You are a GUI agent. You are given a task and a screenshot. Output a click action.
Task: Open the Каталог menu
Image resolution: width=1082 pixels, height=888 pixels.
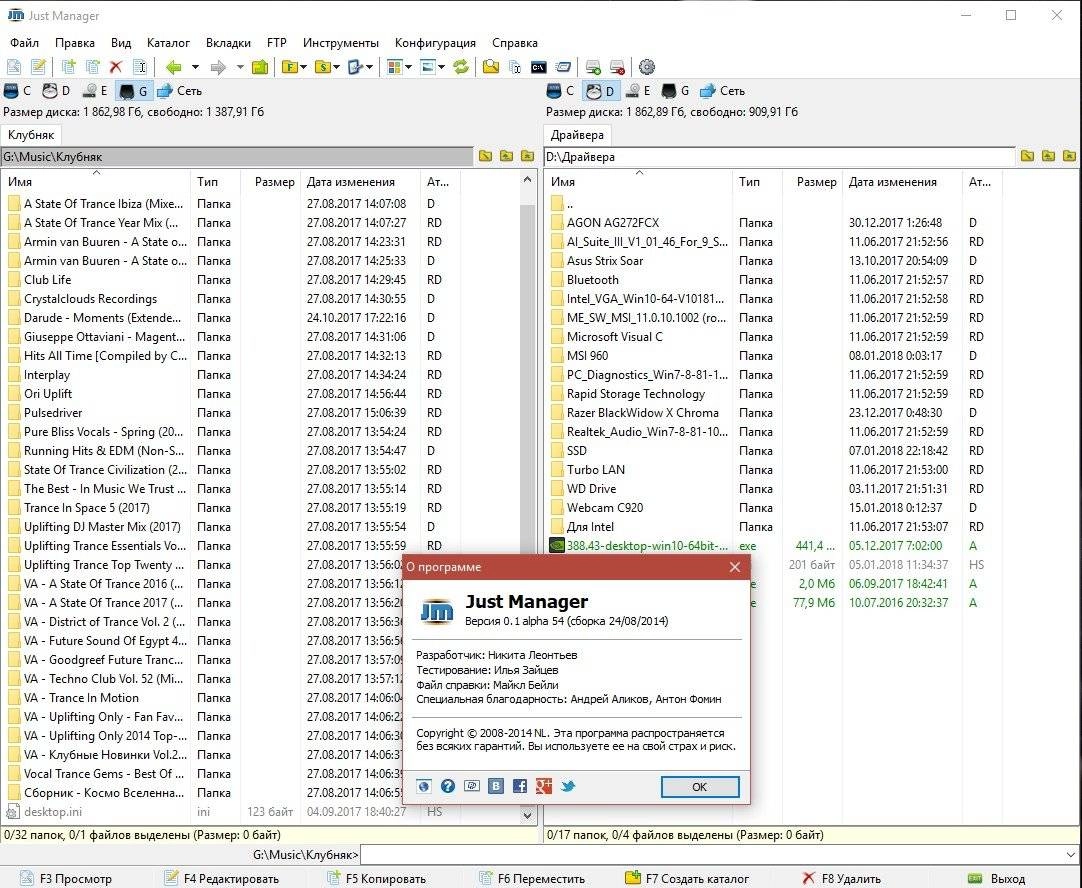pyautogui.click(x=168, y=43)
